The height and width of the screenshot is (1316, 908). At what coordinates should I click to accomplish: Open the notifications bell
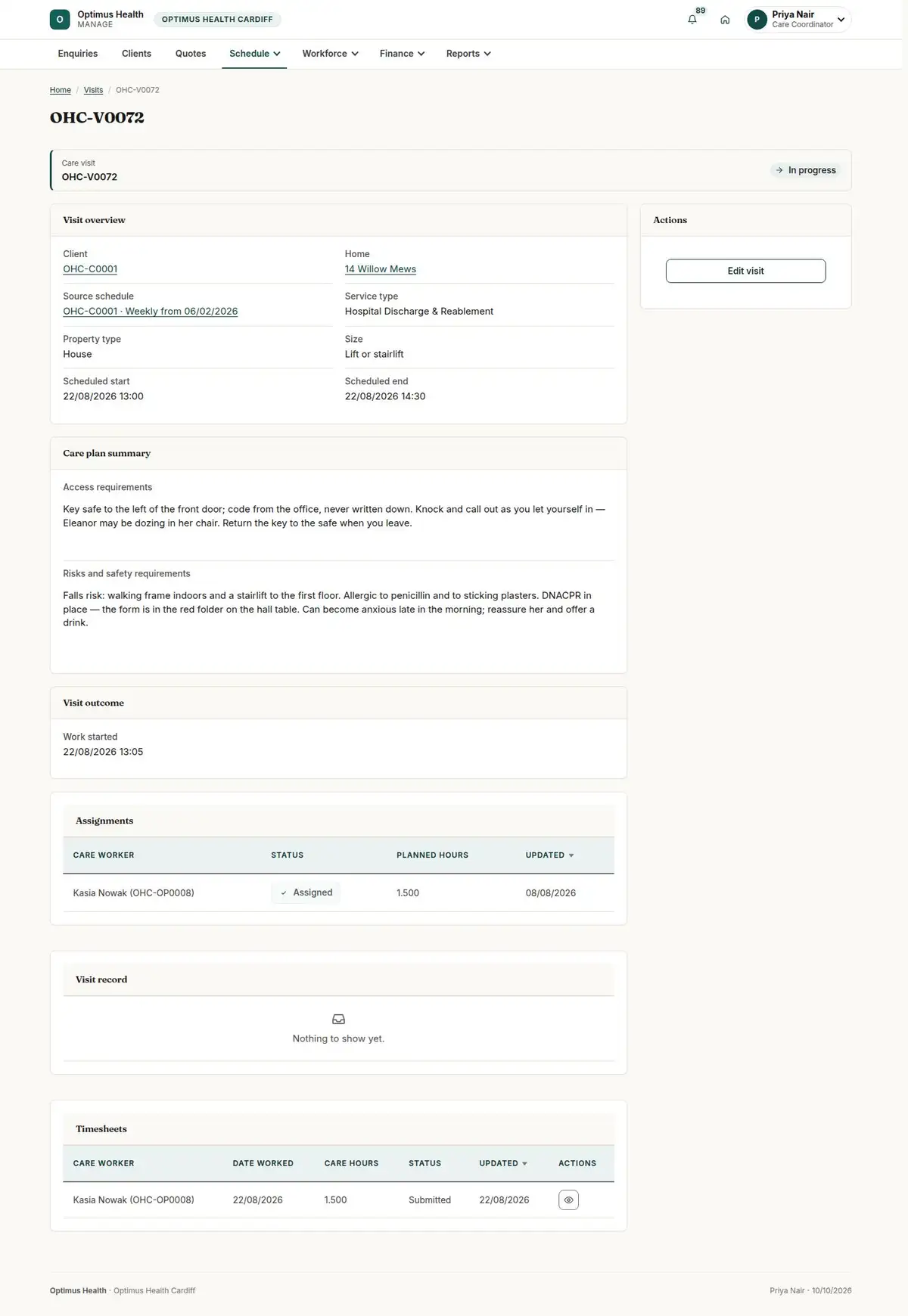point(692,20)
